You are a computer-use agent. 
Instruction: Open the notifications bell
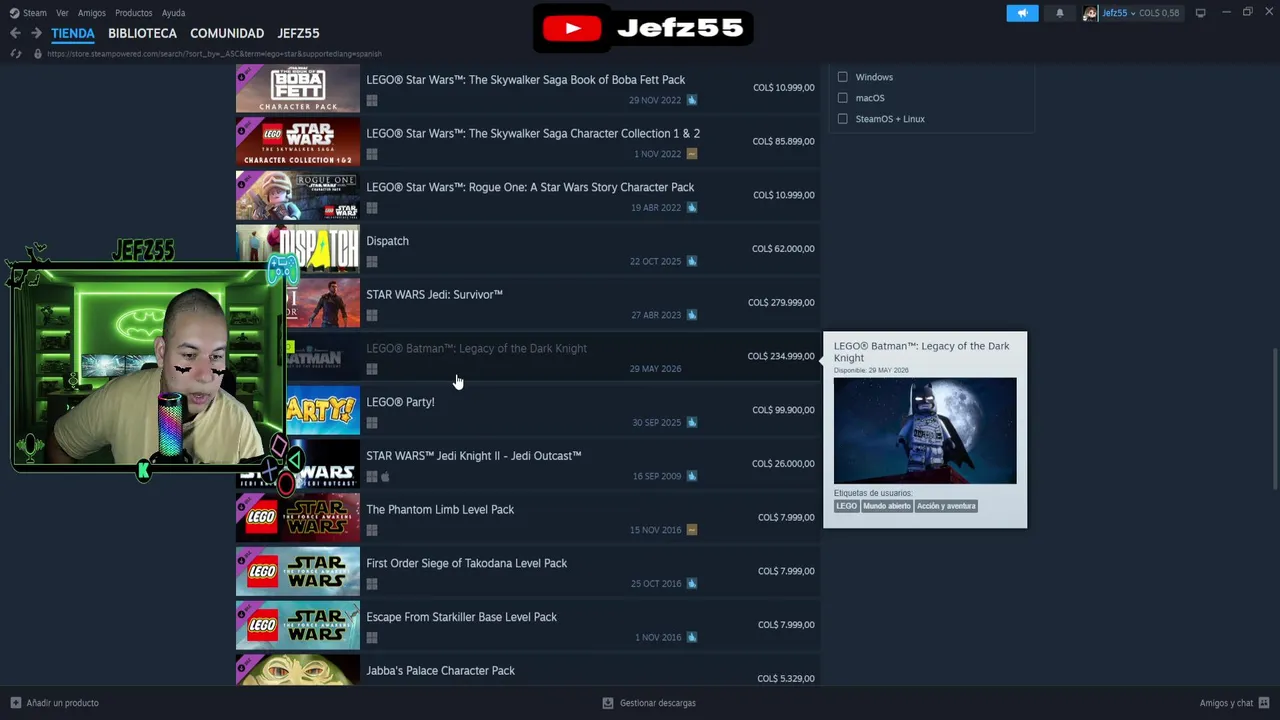point(1060,13)
